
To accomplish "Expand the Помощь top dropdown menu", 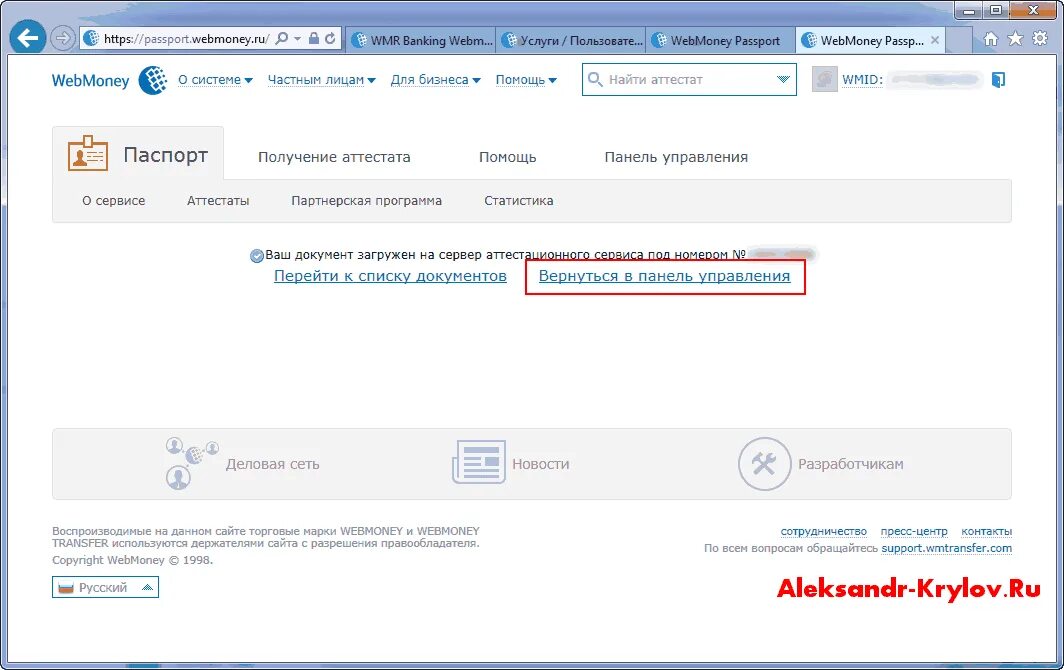I will pos(526,79).
